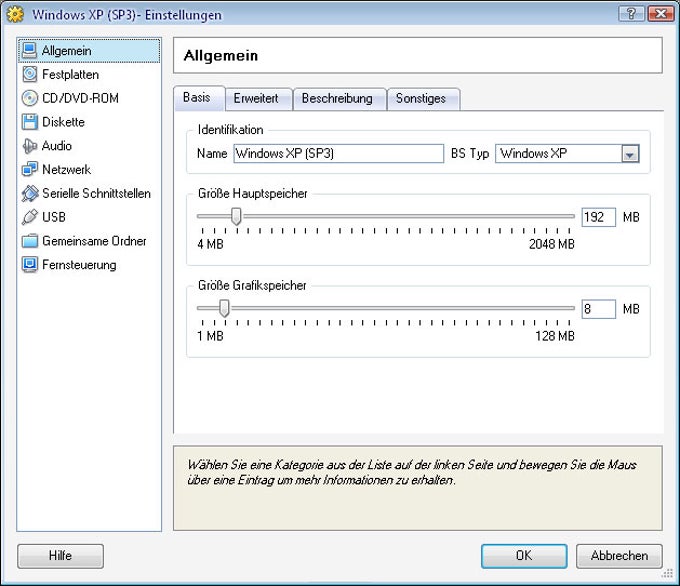
Task: Click the Abbrechen button
Action: (x=619, y=556)
